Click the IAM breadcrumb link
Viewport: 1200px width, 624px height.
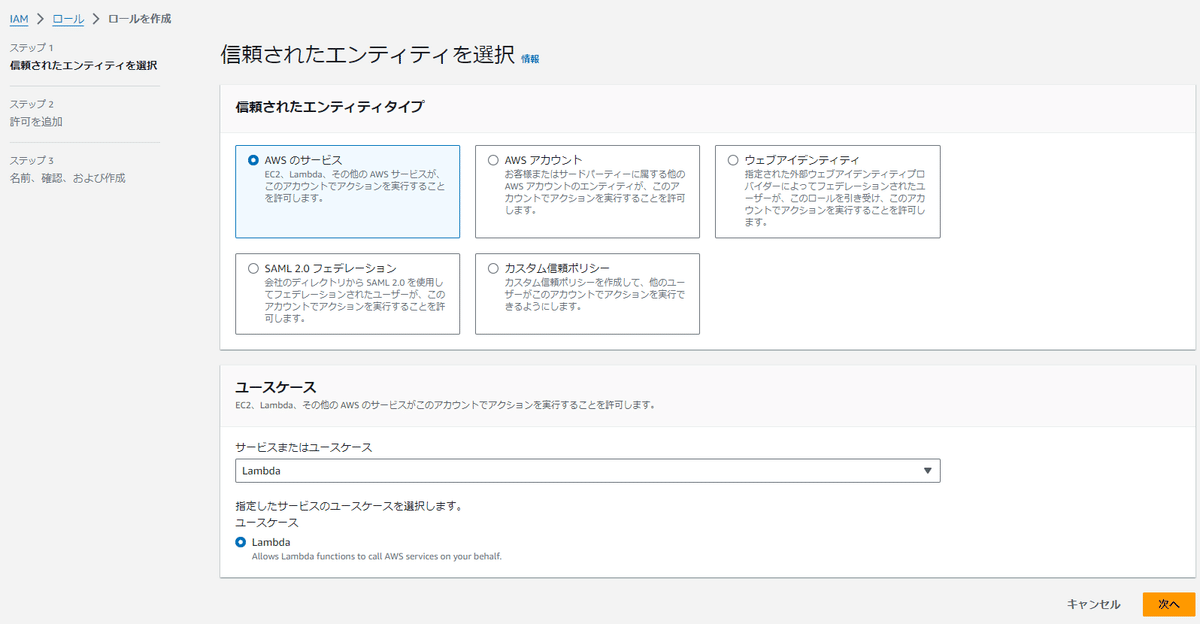click(x=19, y=18)
